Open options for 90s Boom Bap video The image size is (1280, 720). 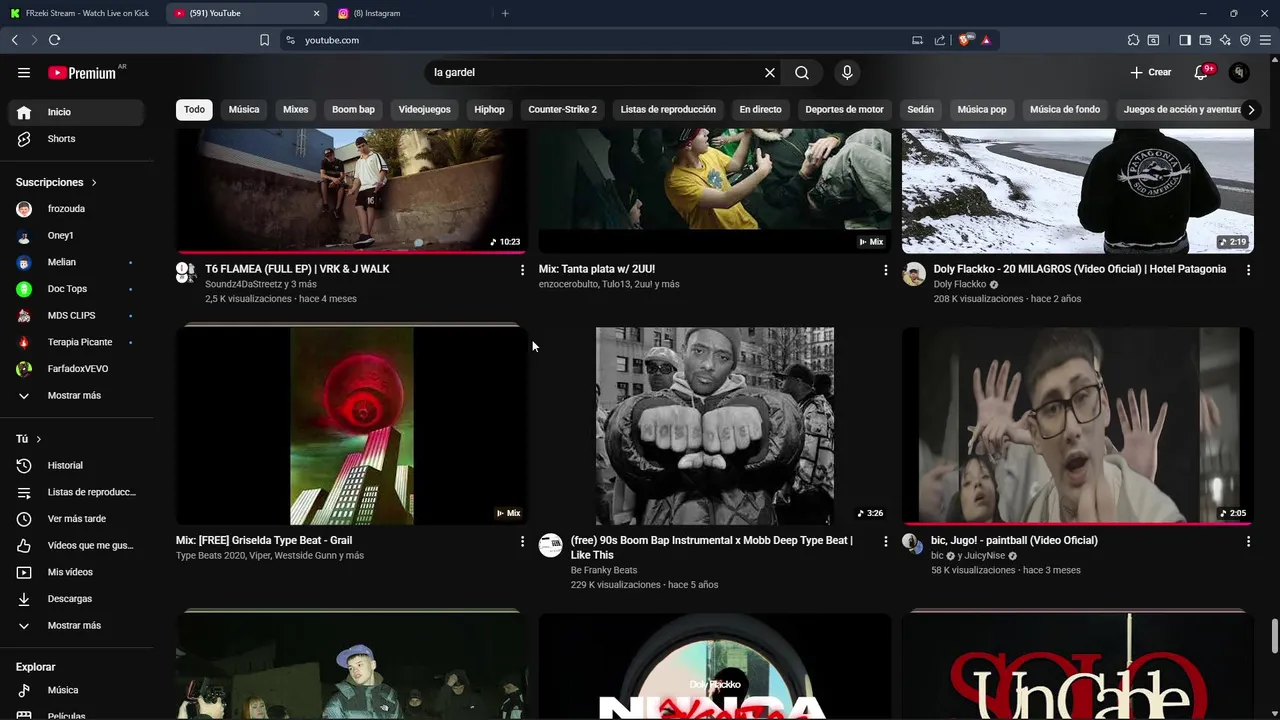885,541
